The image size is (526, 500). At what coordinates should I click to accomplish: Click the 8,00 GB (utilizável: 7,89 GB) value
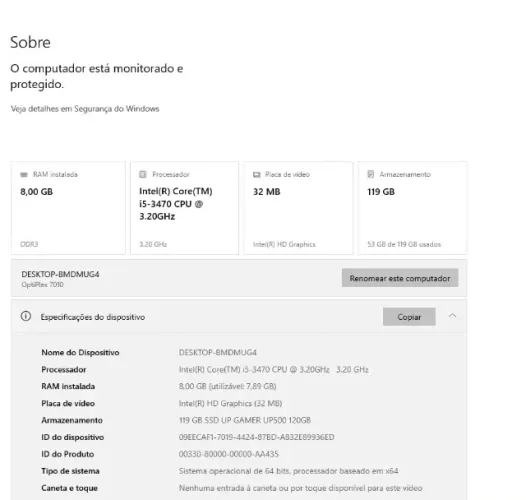227,386
